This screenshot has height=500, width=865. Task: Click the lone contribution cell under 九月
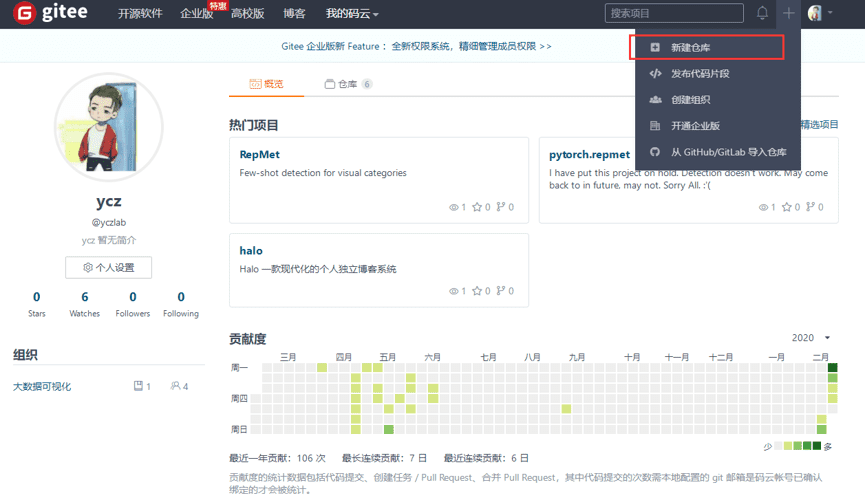(567, 409)
